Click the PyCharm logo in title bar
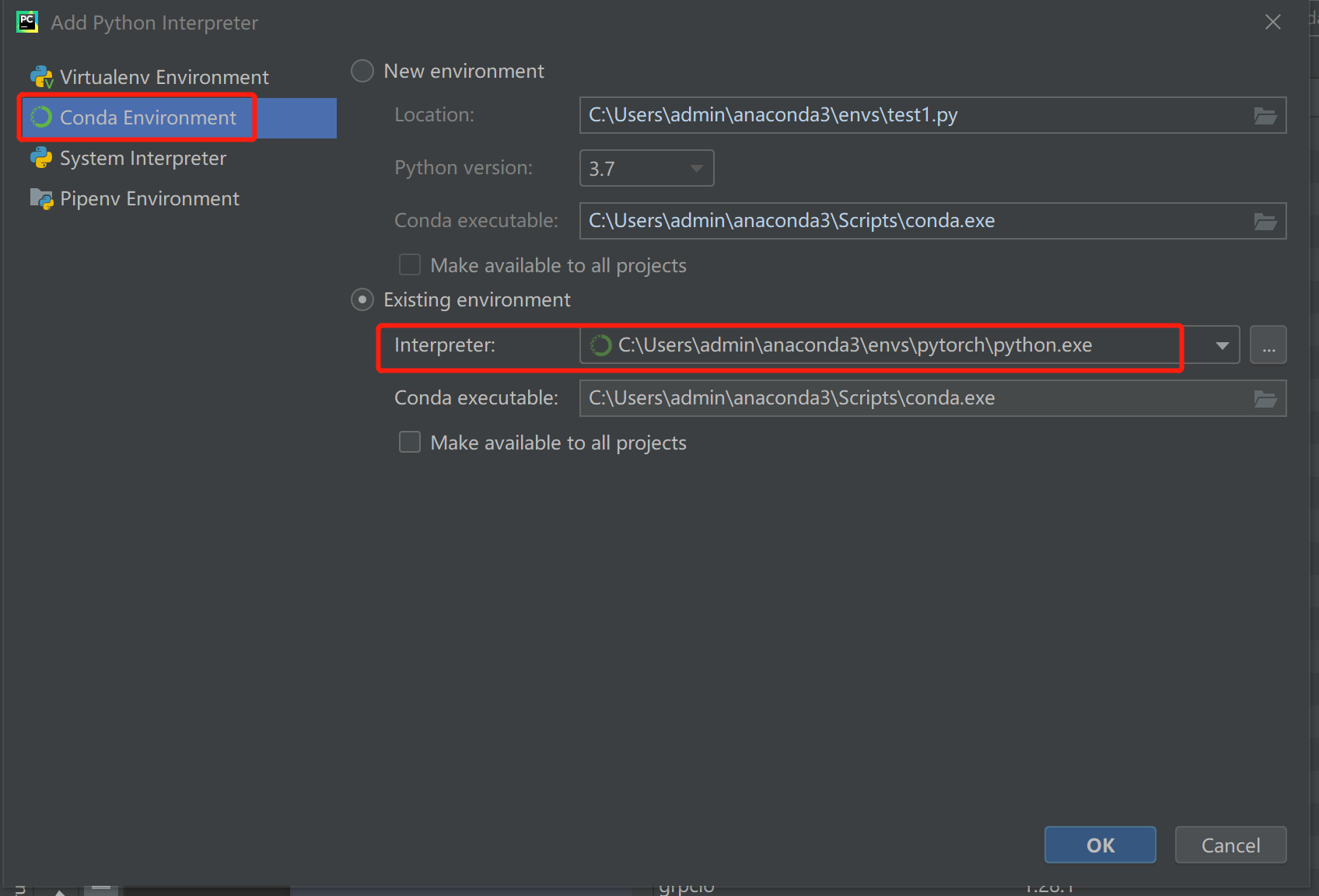 (27, 22)
